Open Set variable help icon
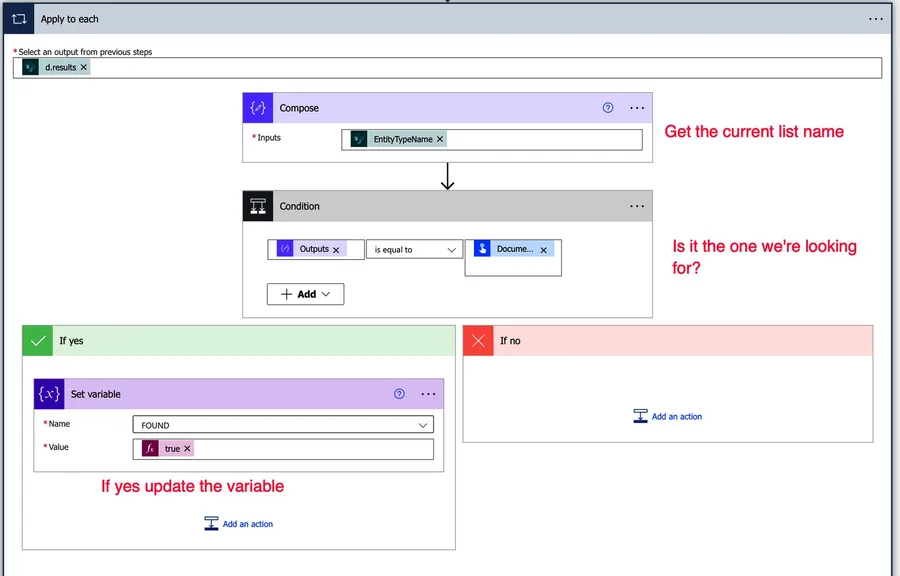 point(400,394)
